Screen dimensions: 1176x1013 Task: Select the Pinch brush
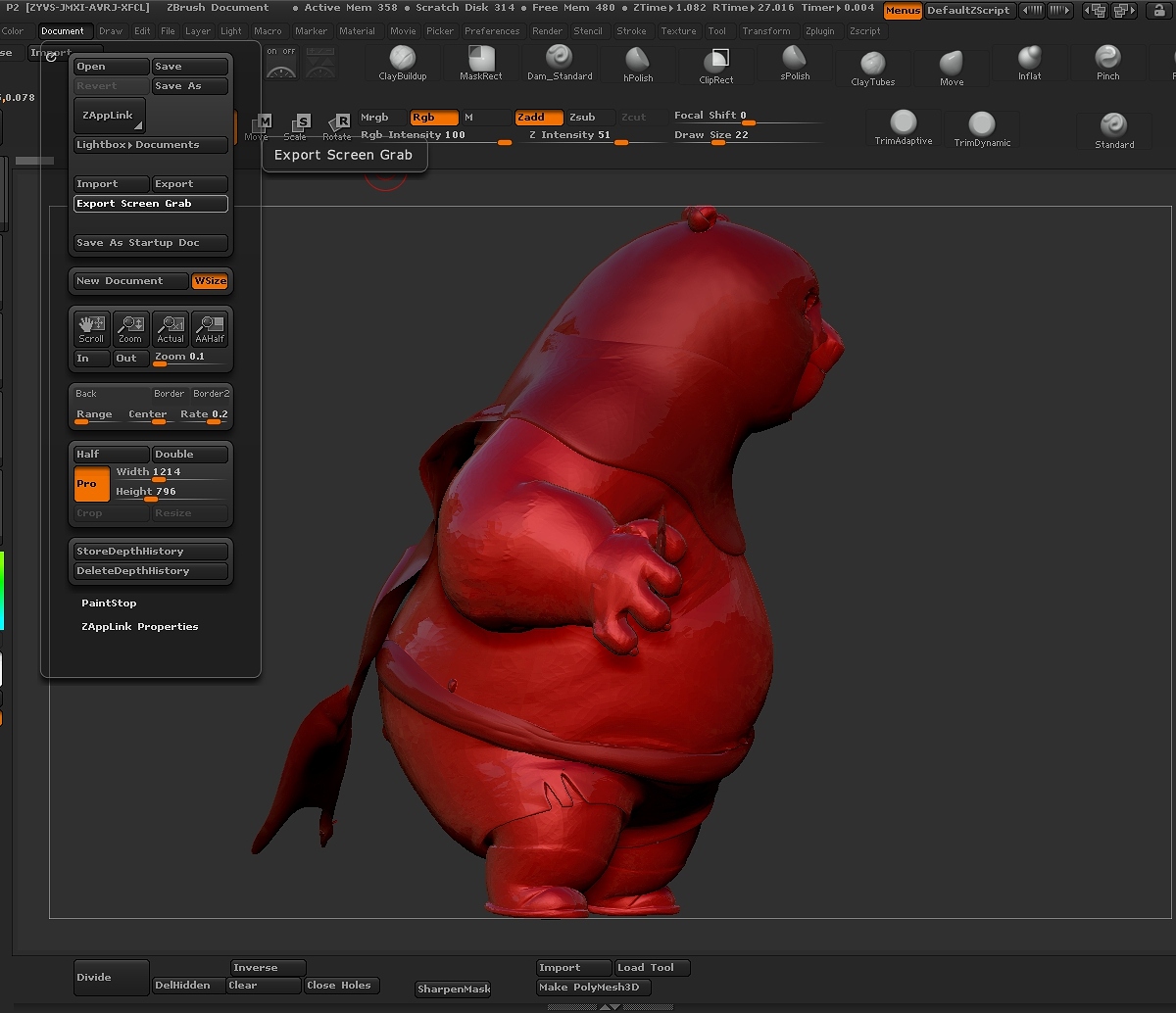click(x=1108, y=63)
